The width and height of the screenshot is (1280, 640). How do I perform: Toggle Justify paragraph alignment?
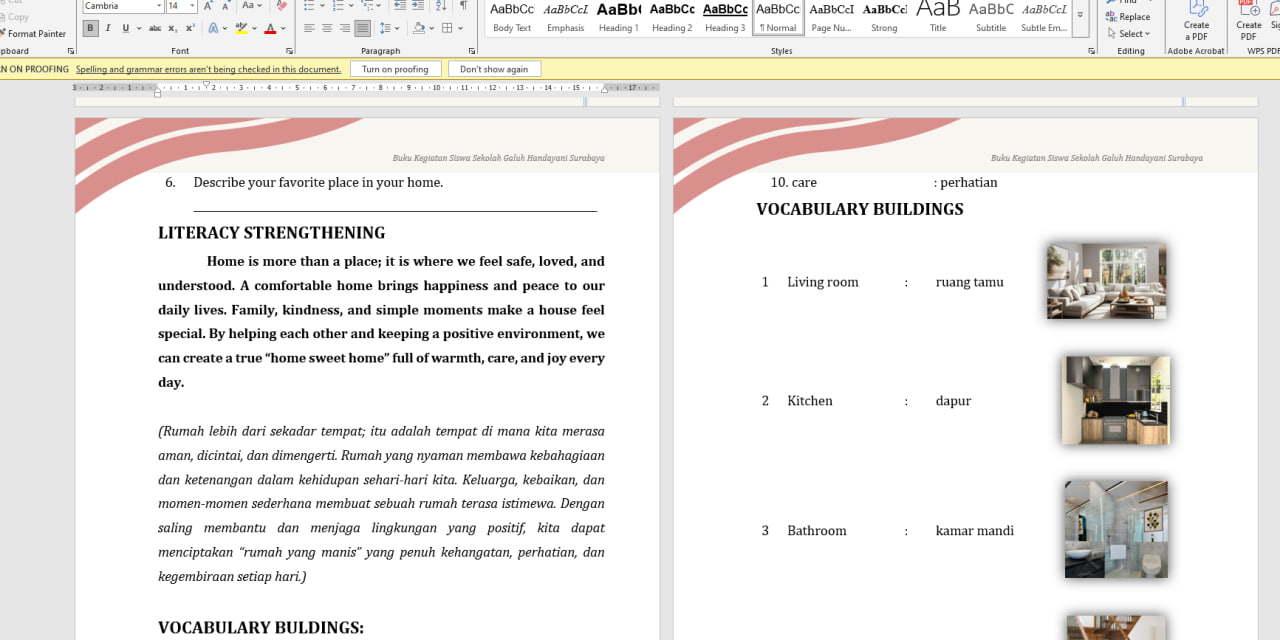point(362,28)
